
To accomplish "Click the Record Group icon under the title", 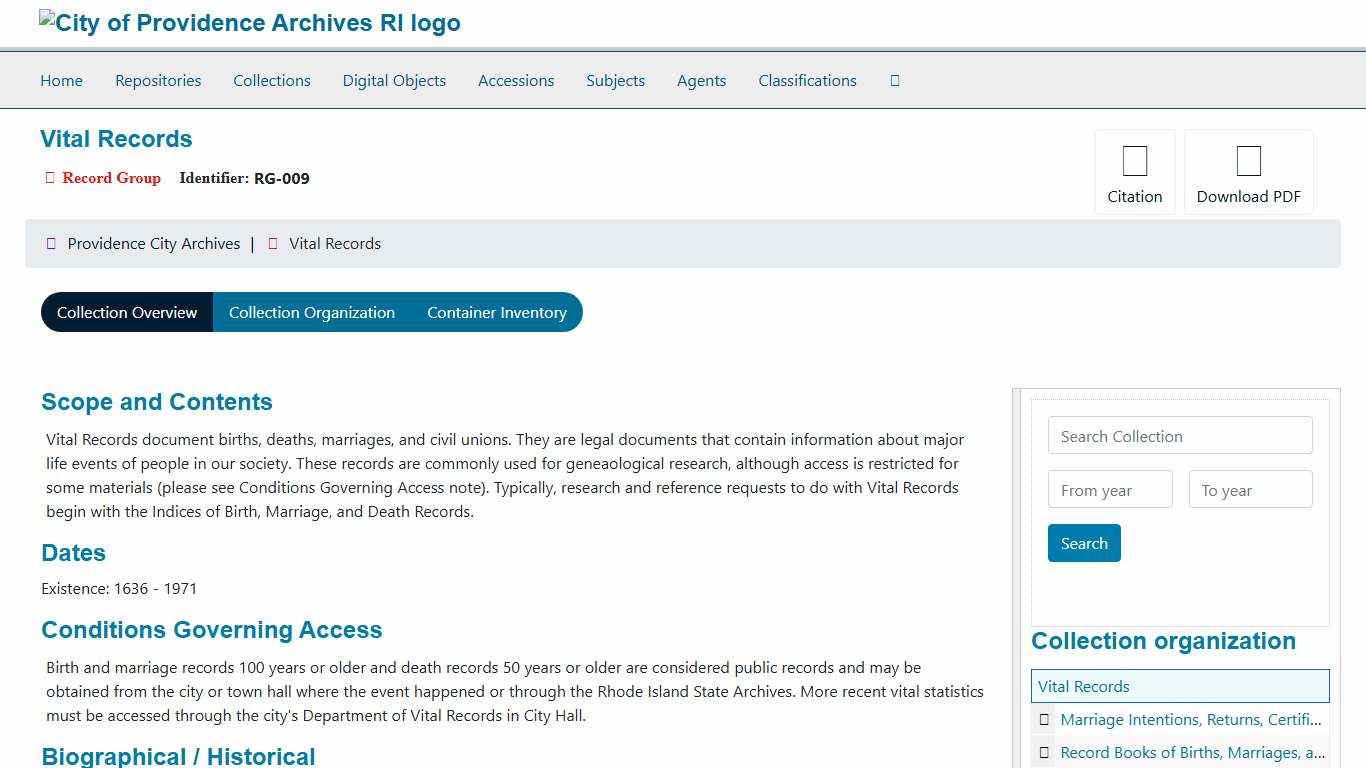I will tap(50, 178).
